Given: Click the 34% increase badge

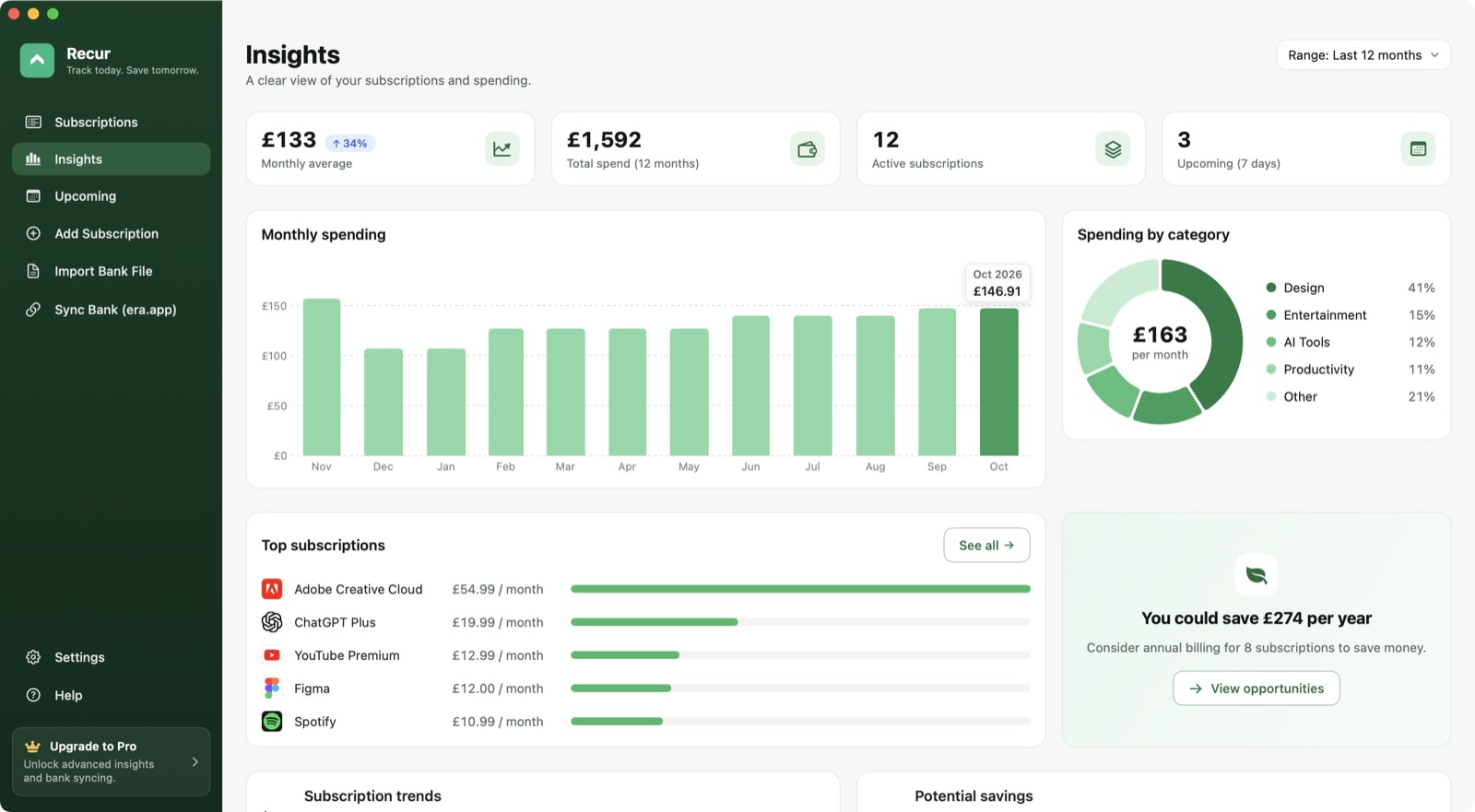Looking at the screenshot, I should [349, 143].
